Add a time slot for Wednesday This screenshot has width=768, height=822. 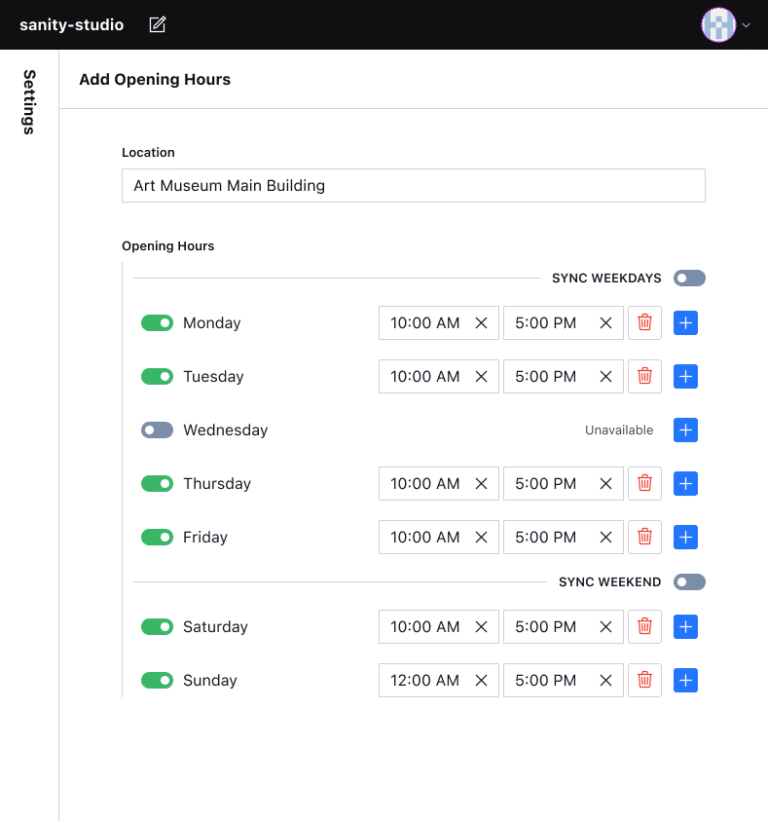pyautogui.click(x=685, y=430)
